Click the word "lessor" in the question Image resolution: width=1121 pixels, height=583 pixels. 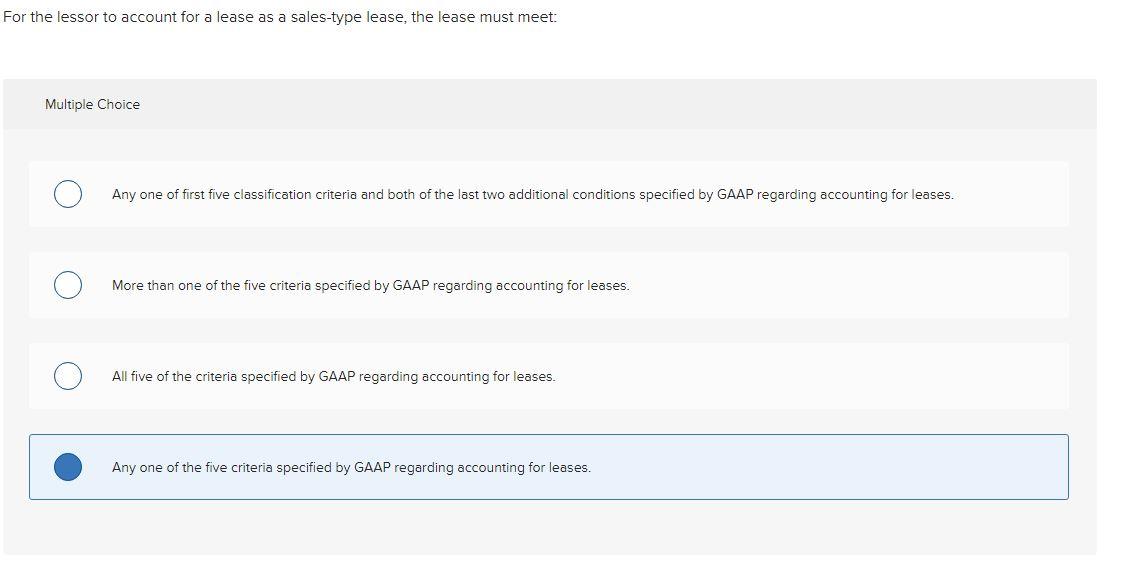(77, 17)
